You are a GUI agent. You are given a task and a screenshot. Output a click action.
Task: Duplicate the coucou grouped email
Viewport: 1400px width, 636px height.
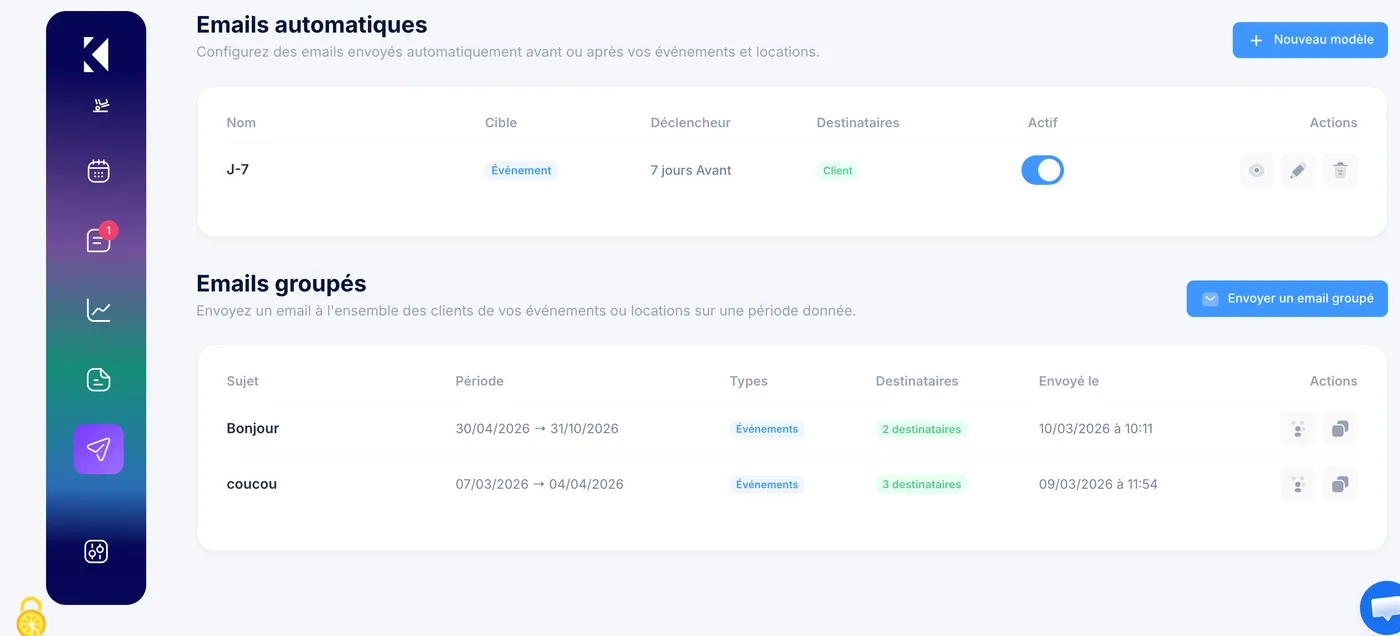[x=1340, y=484]
